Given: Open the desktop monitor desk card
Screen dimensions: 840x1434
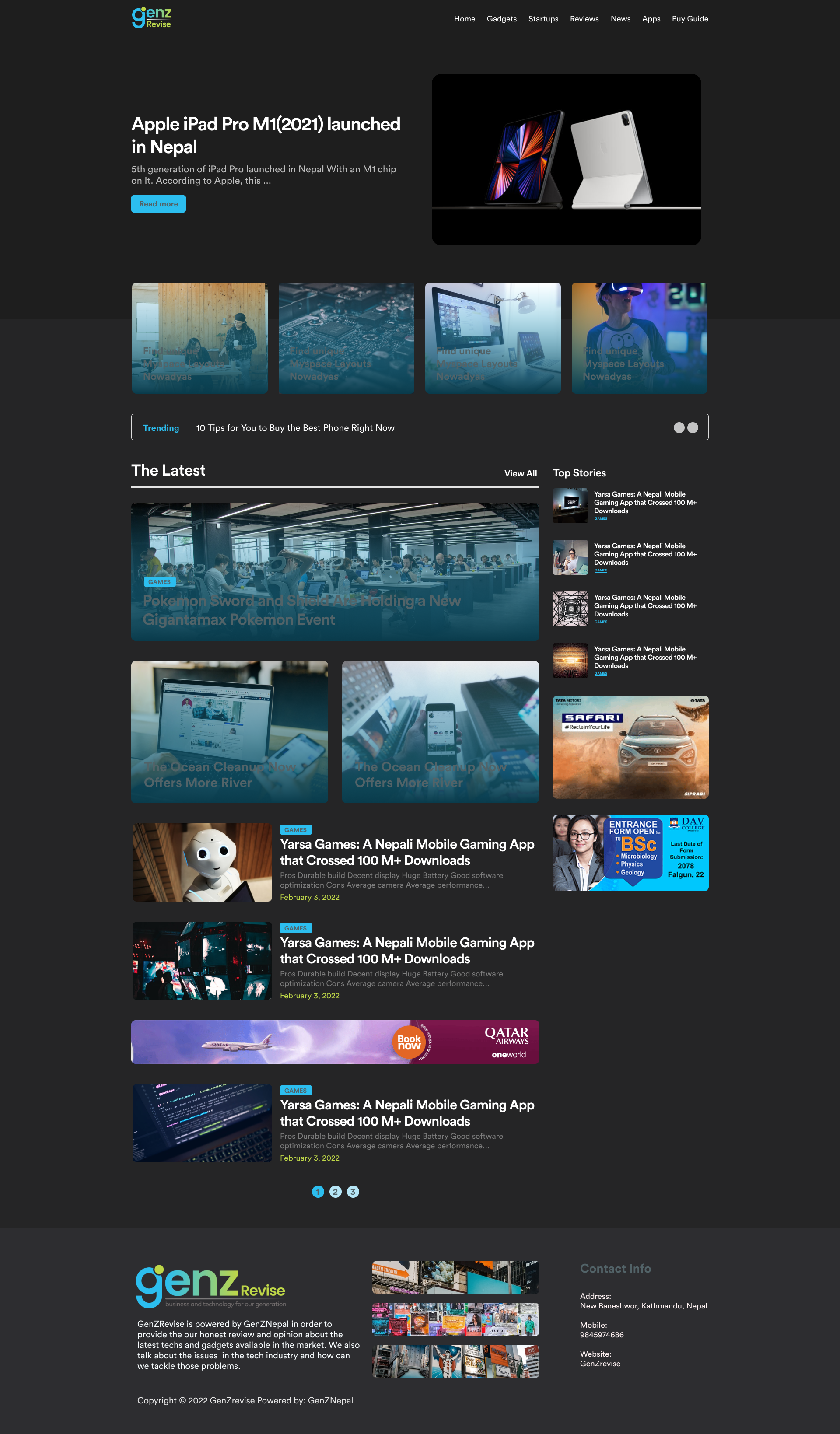Looking at the screenshot, I should pos(493,337).
